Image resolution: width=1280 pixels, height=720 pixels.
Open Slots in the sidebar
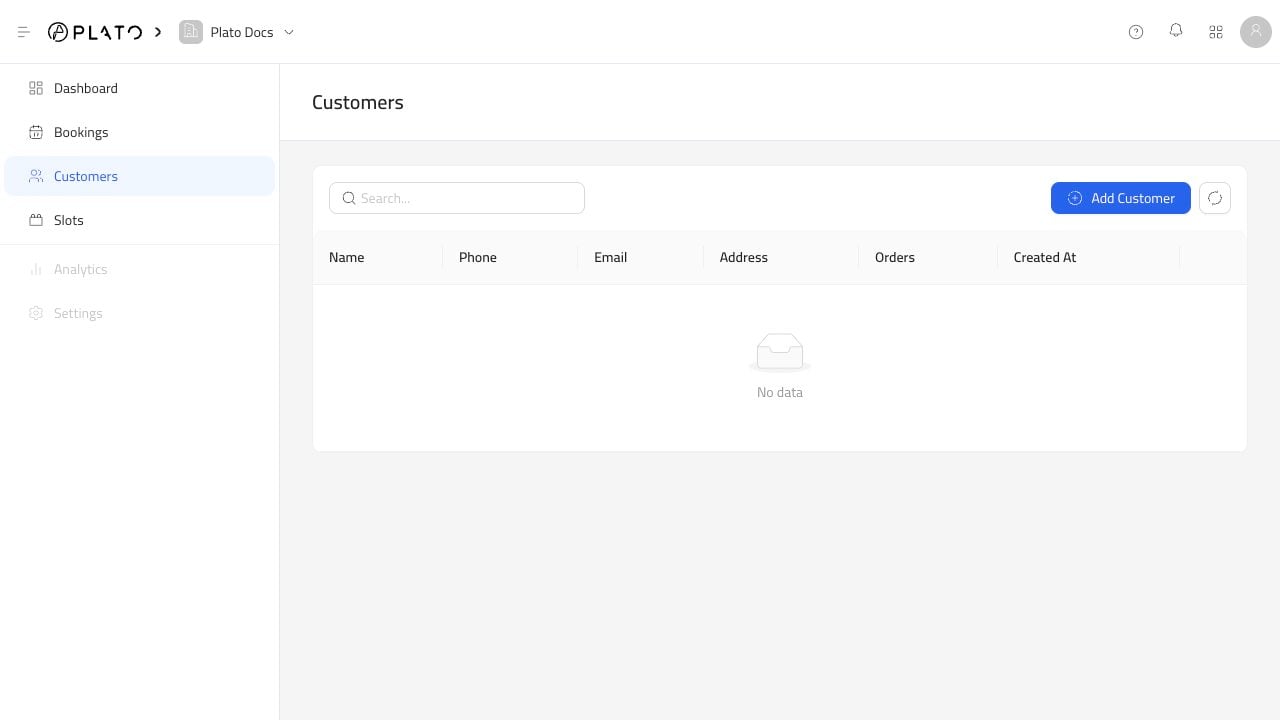(x=140, y=220)
